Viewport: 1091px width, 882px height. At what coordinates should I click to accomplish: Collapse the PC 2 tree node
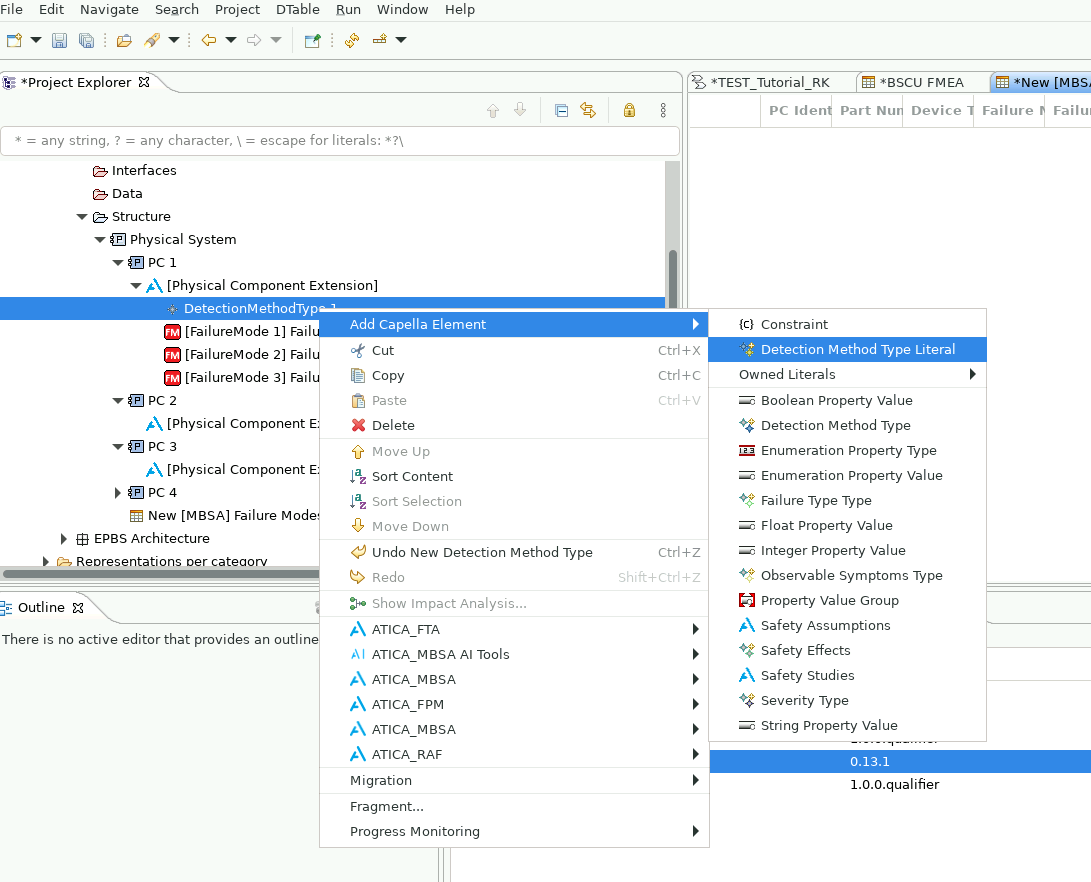pyautogui.click(x=118, y=401)
